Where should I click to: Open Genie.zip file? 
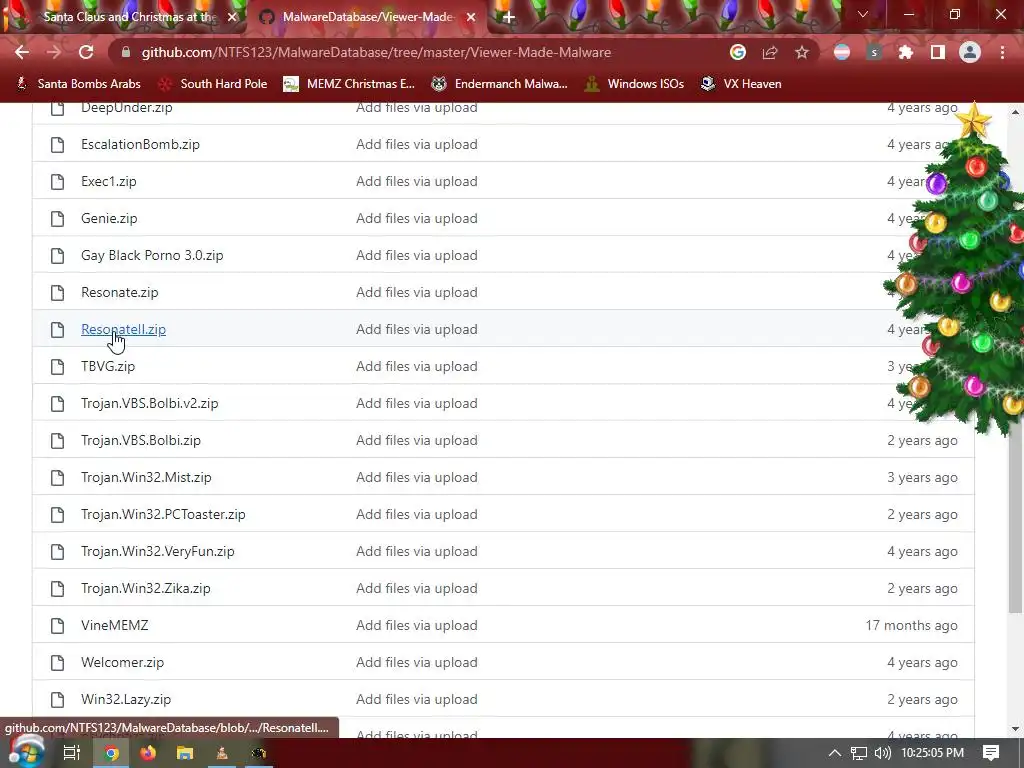(x=109, y=219)
